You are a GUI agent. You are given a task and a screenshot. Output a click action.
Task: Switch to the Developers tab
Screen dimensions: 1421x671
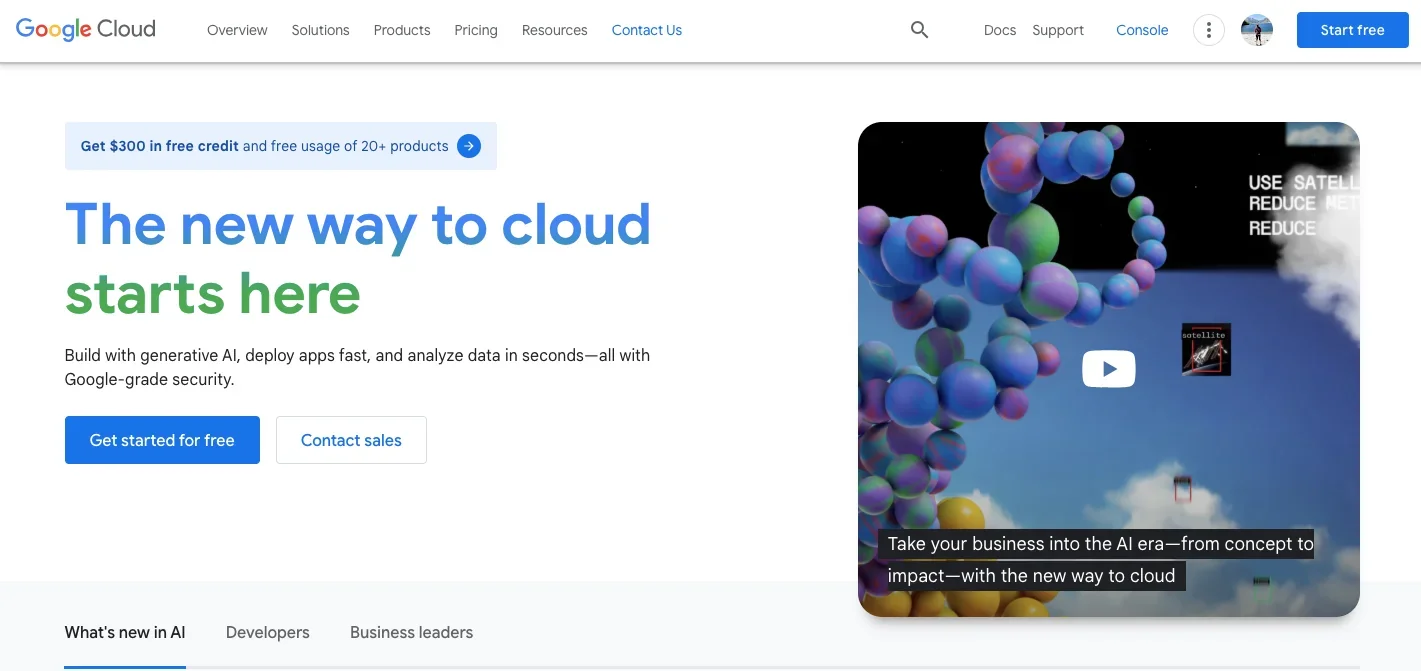(267, 632)
